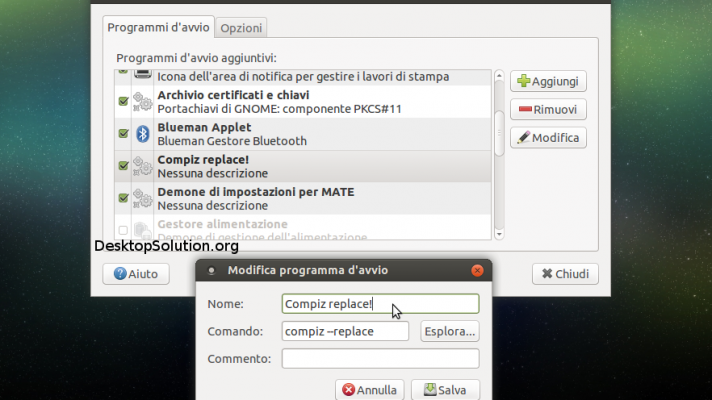Save the startup program with Salva
The image size is (712, 400).
click(x=445, y=390)
